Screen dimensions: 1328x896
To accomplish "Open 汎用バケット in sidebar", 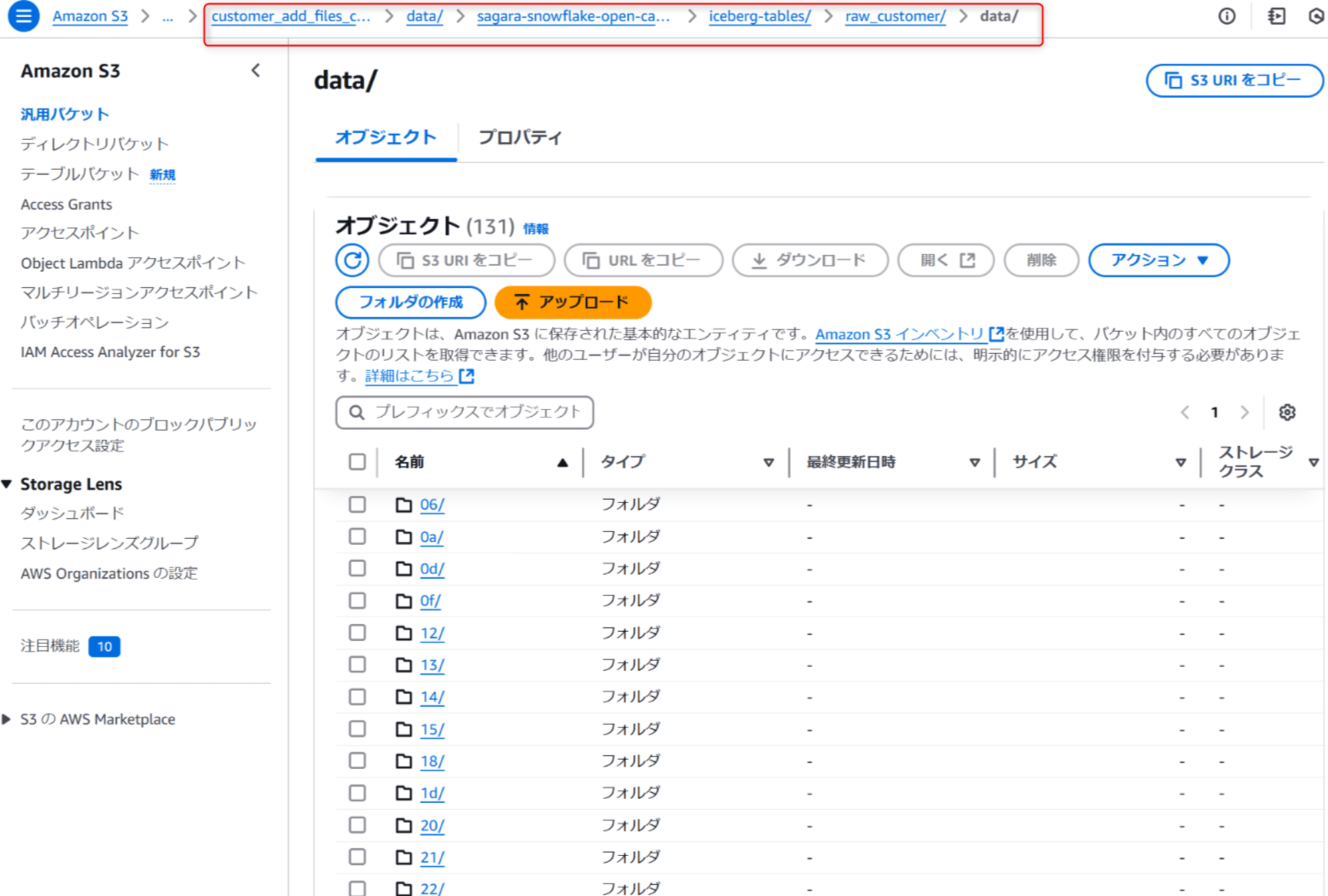I will (x=64, y=114).
